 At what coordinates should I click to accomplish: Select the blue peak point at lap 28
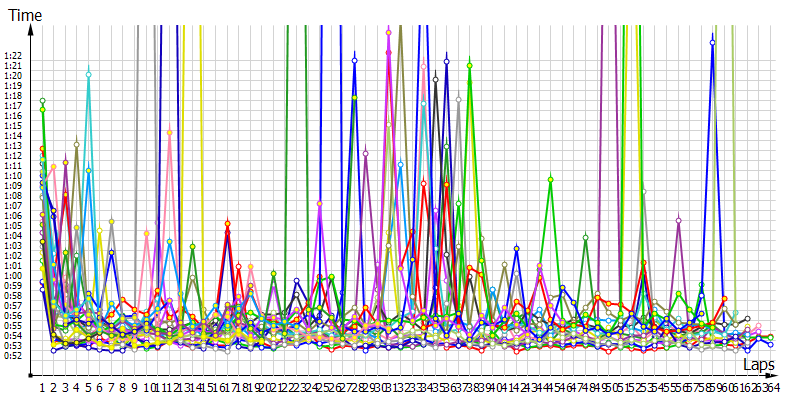click(354, 61)
